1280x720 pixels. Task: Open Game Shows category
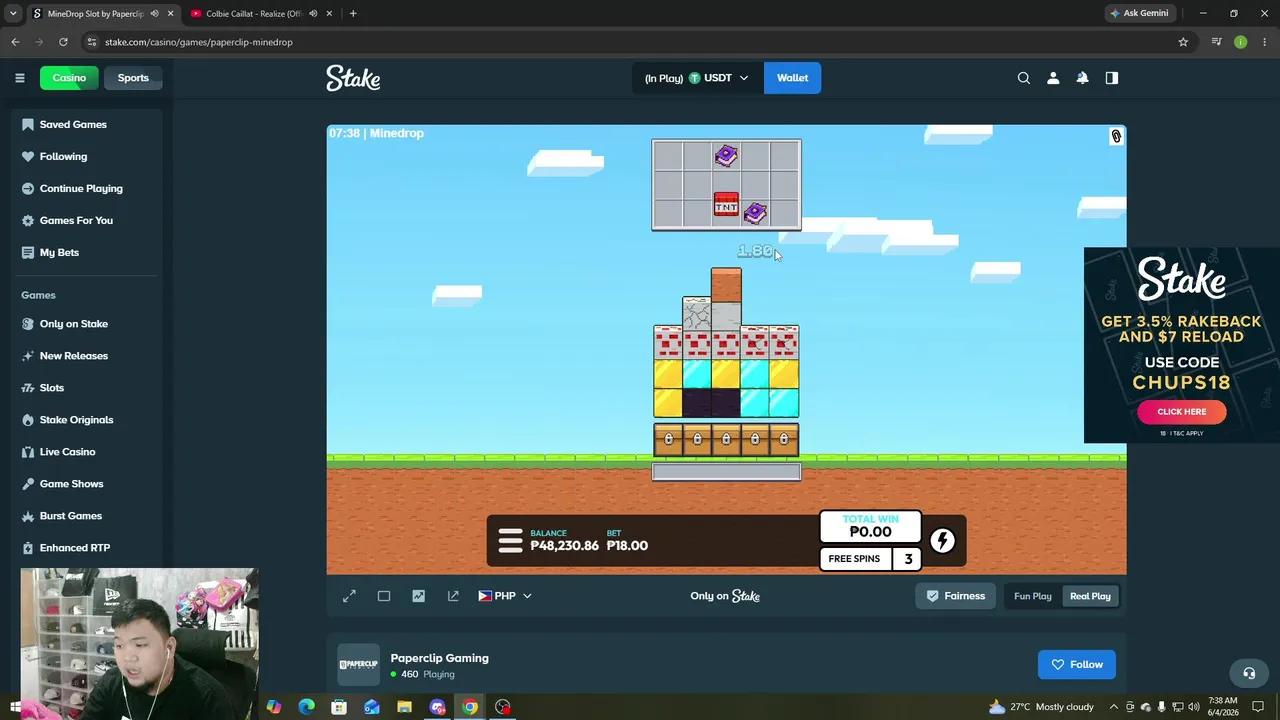pos(71,484)
